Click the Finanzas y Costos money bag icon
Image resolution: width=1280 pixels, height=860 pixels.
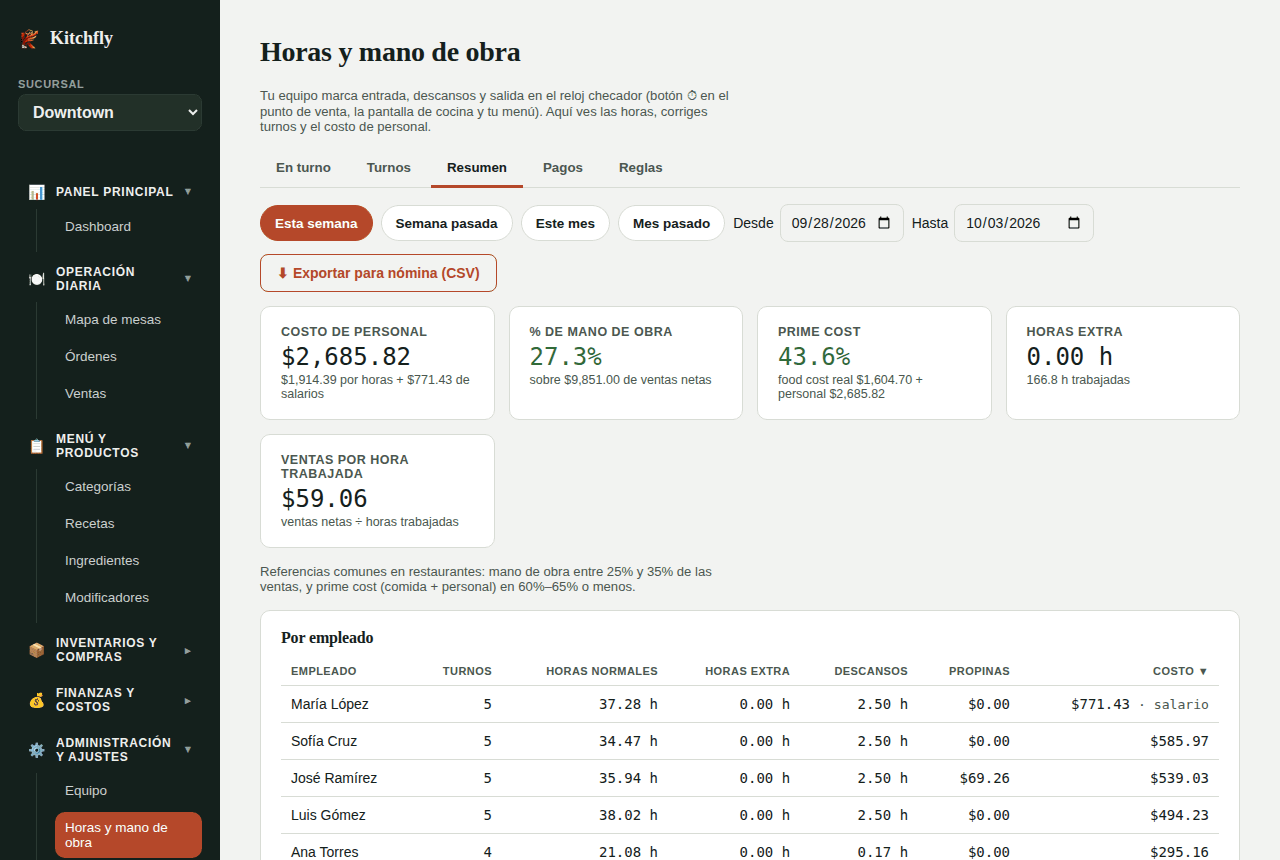coord(36,700)
